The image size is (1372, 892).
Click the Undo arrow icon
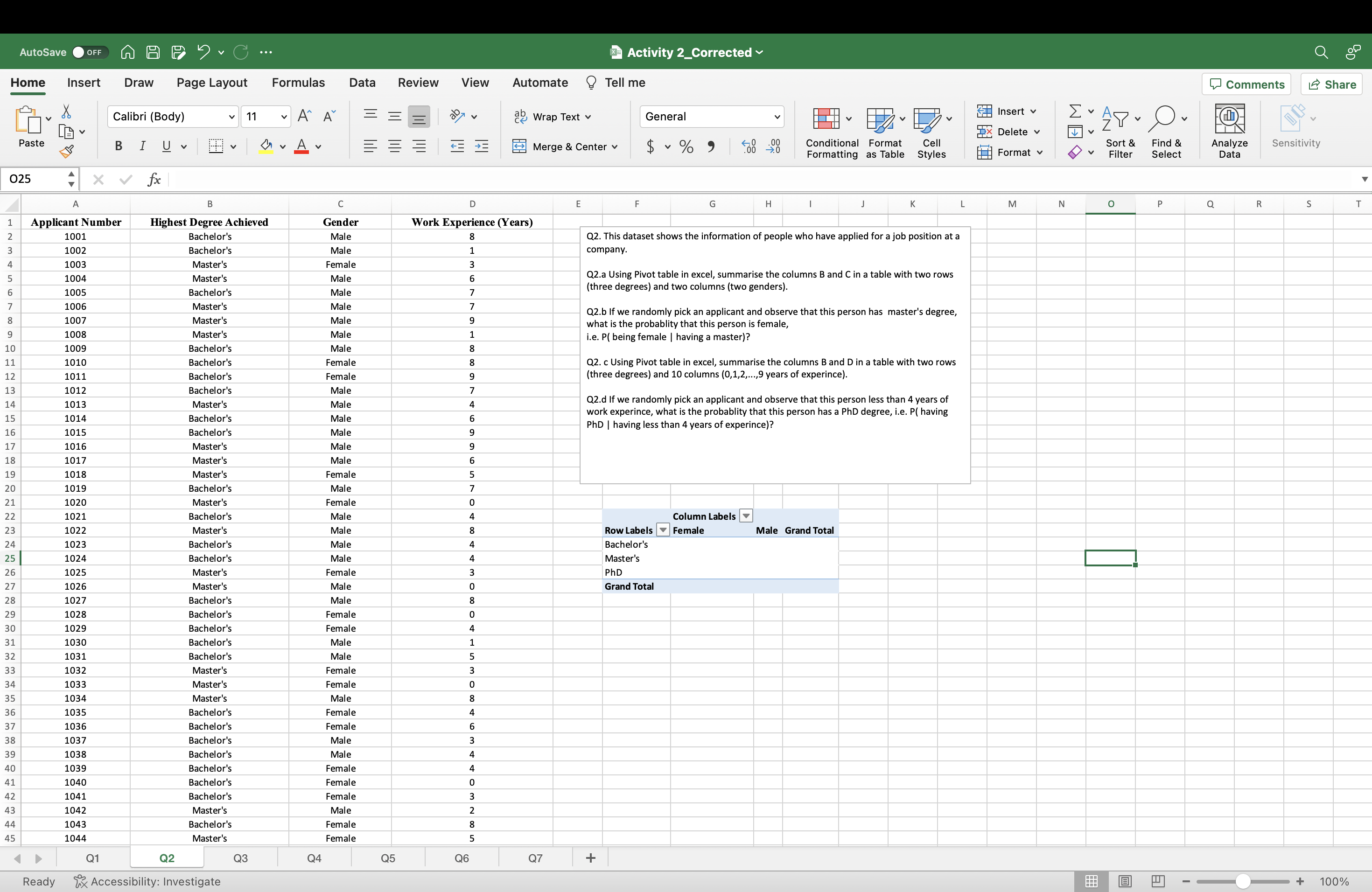[x=203, y=52]
